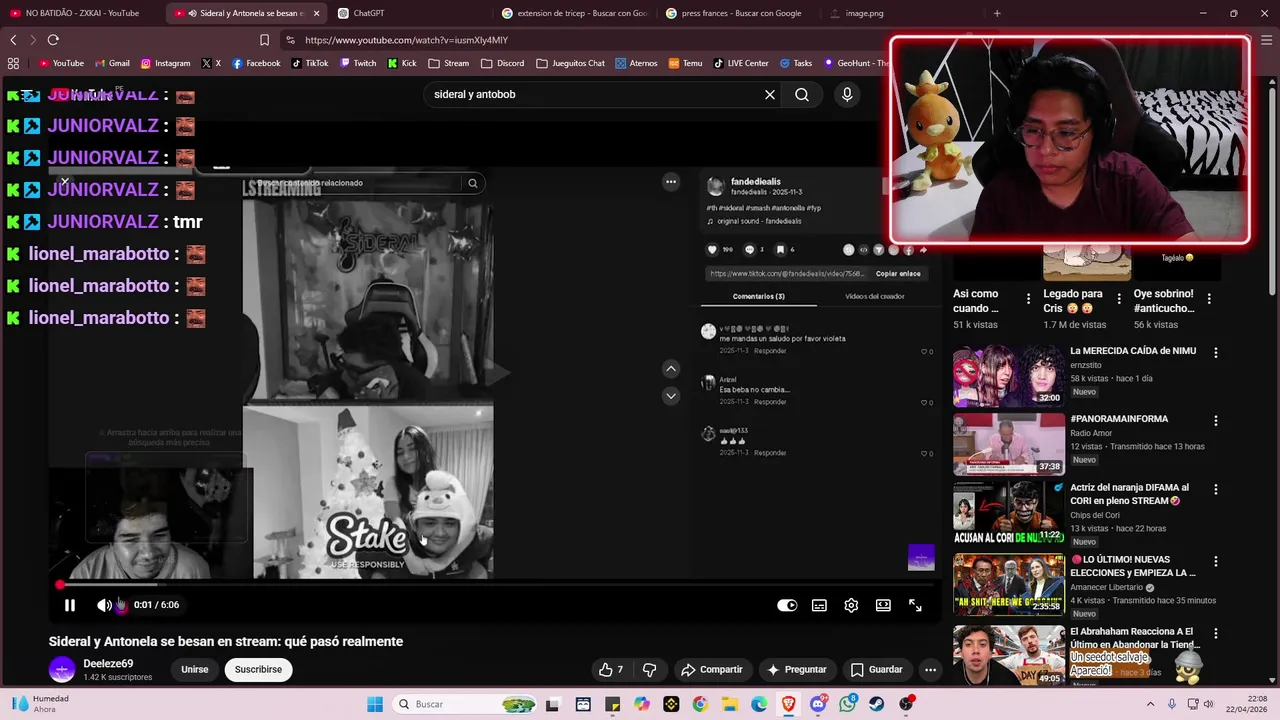Open the Kick bookmark

401,63
